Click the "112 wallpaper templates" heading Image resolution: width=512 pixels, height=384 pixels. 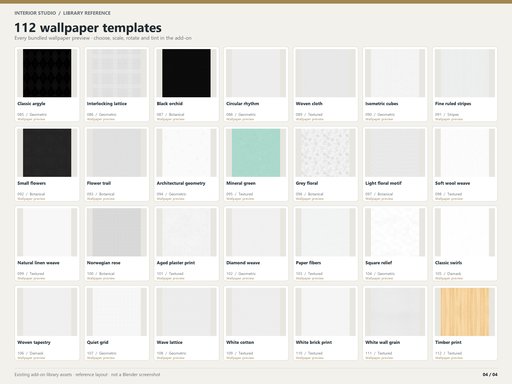[x=88, y=28]
